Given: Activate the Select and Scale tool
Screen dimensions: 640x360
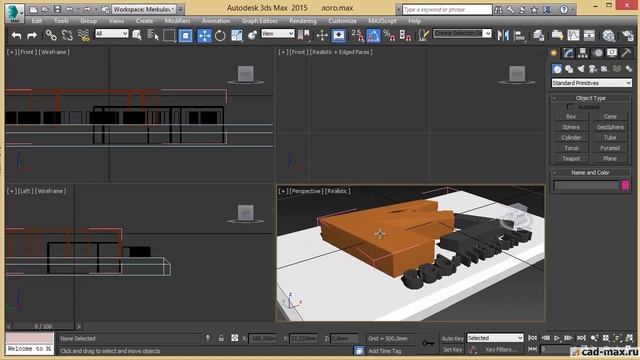Looking at the screenshot, I should 236,36.
